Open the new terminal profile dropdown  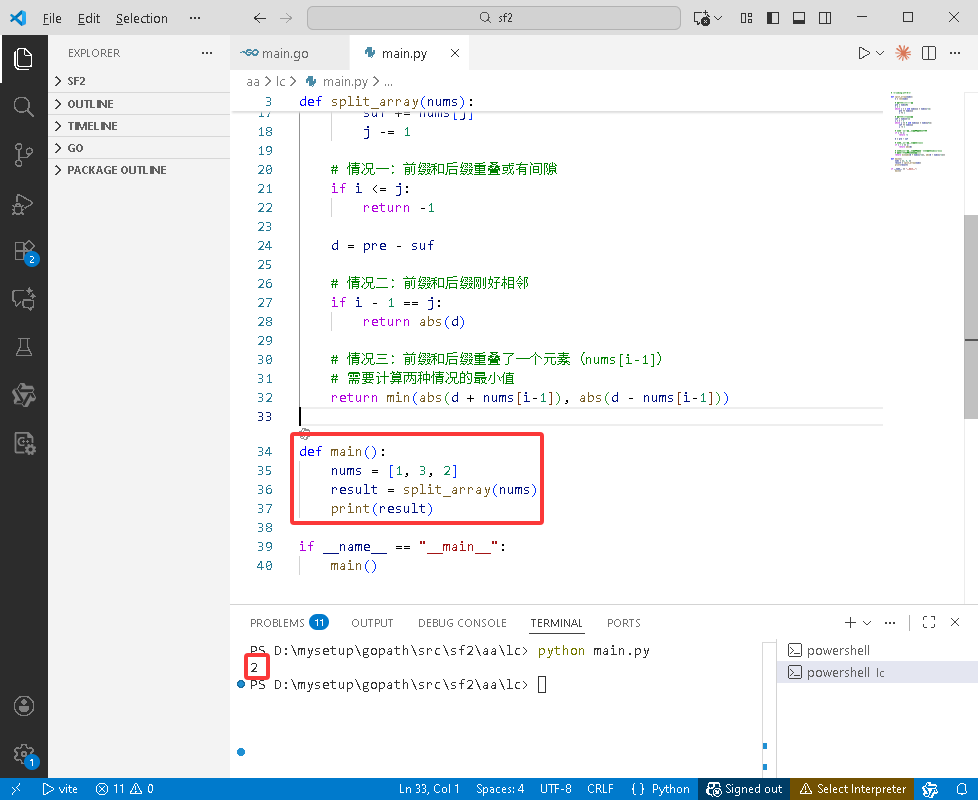coord(867,622)
